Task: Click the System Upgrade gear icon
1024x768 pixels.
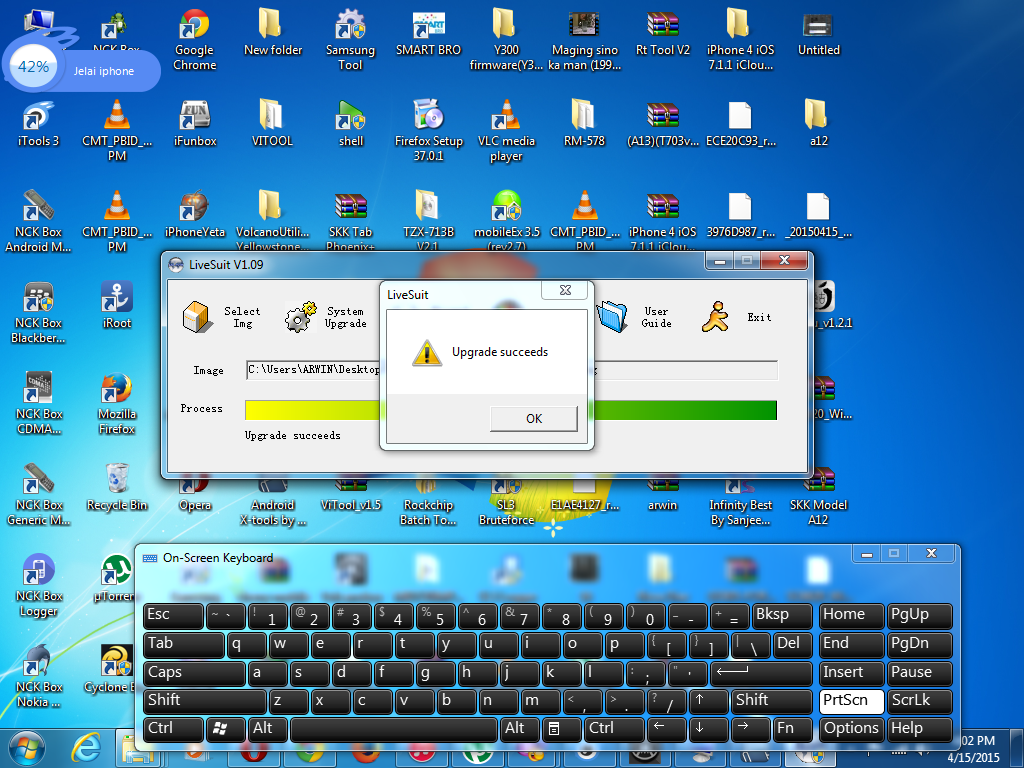Action: point(301,316)
